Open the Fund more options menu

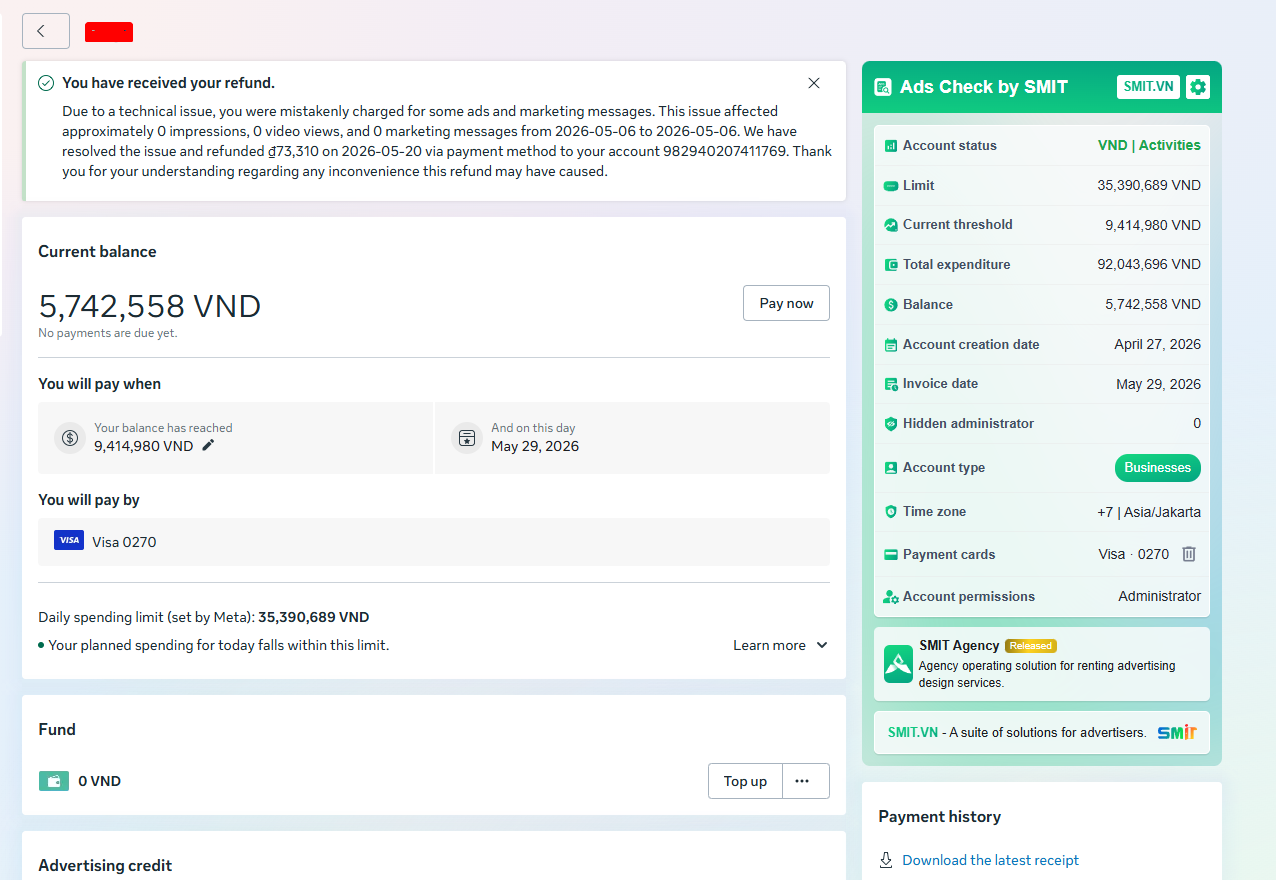[802, 781]
